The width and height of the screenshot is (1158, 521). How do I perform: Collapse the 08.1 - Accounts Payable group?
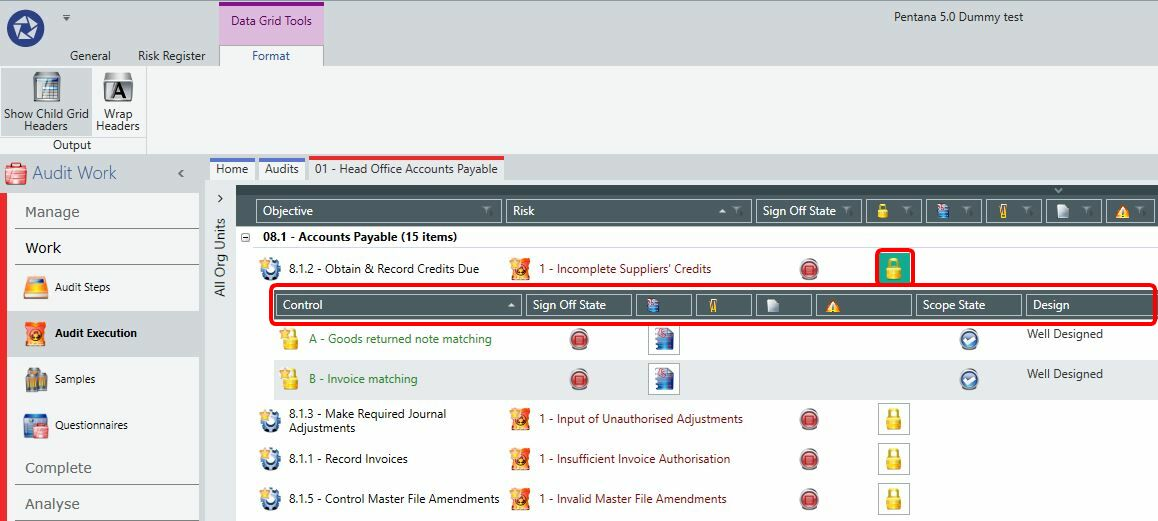coord(245,237)
